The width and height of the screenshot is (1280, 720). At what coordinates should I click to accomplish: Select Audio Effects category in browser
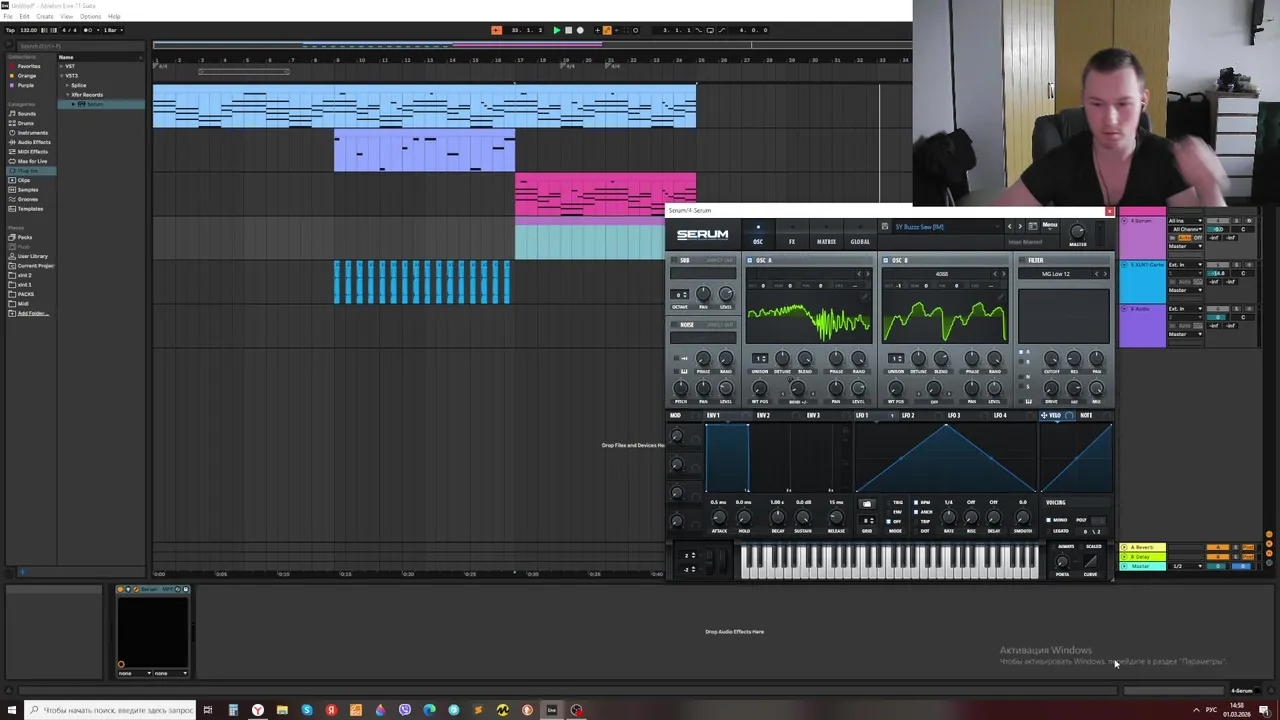[x=34, y=142]
